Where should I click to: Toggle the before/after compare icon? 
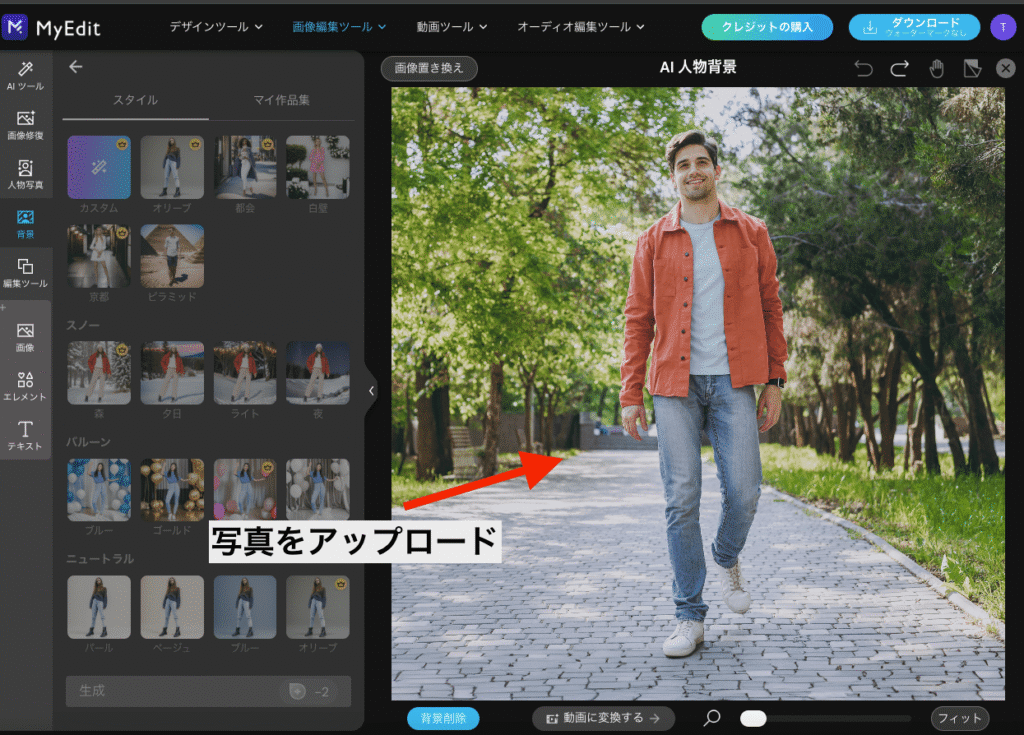pyautogui.click(x=972, y=68)
